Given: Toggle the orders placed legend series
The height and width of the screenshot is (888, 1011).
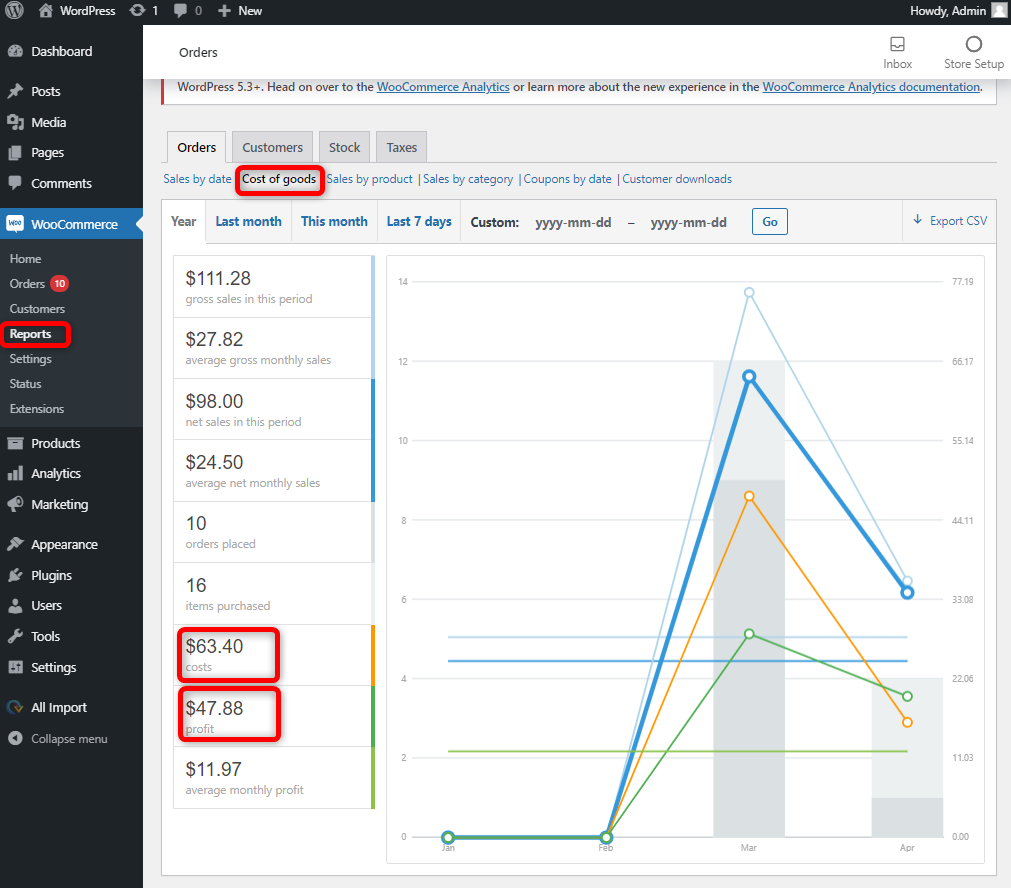Looking at the screenshot, I should (273, 532).
